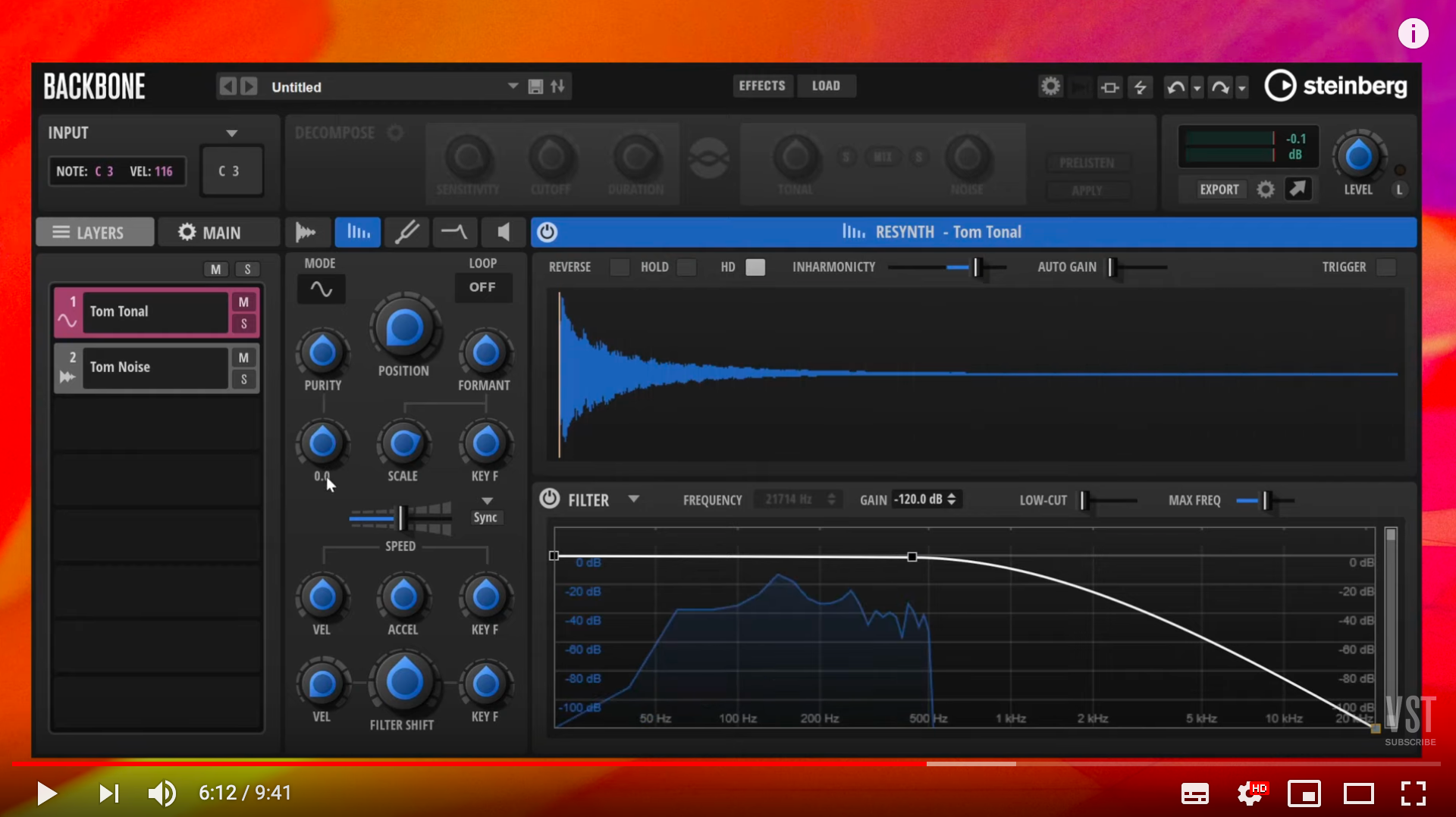Screen dimensions: 1456x817
Task: Open the Filter envelope page icon
Action: (454, 232)
